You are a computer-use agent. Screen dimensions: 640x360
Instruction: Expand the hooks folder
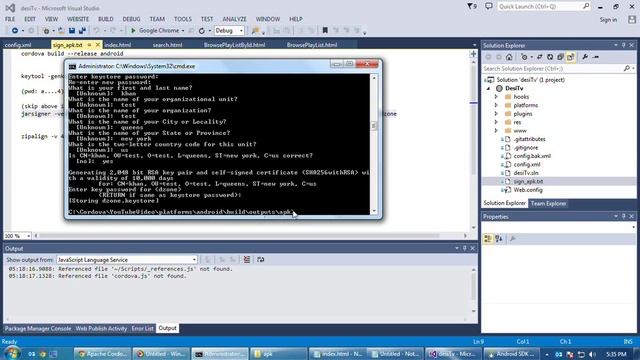coord(496,97)
